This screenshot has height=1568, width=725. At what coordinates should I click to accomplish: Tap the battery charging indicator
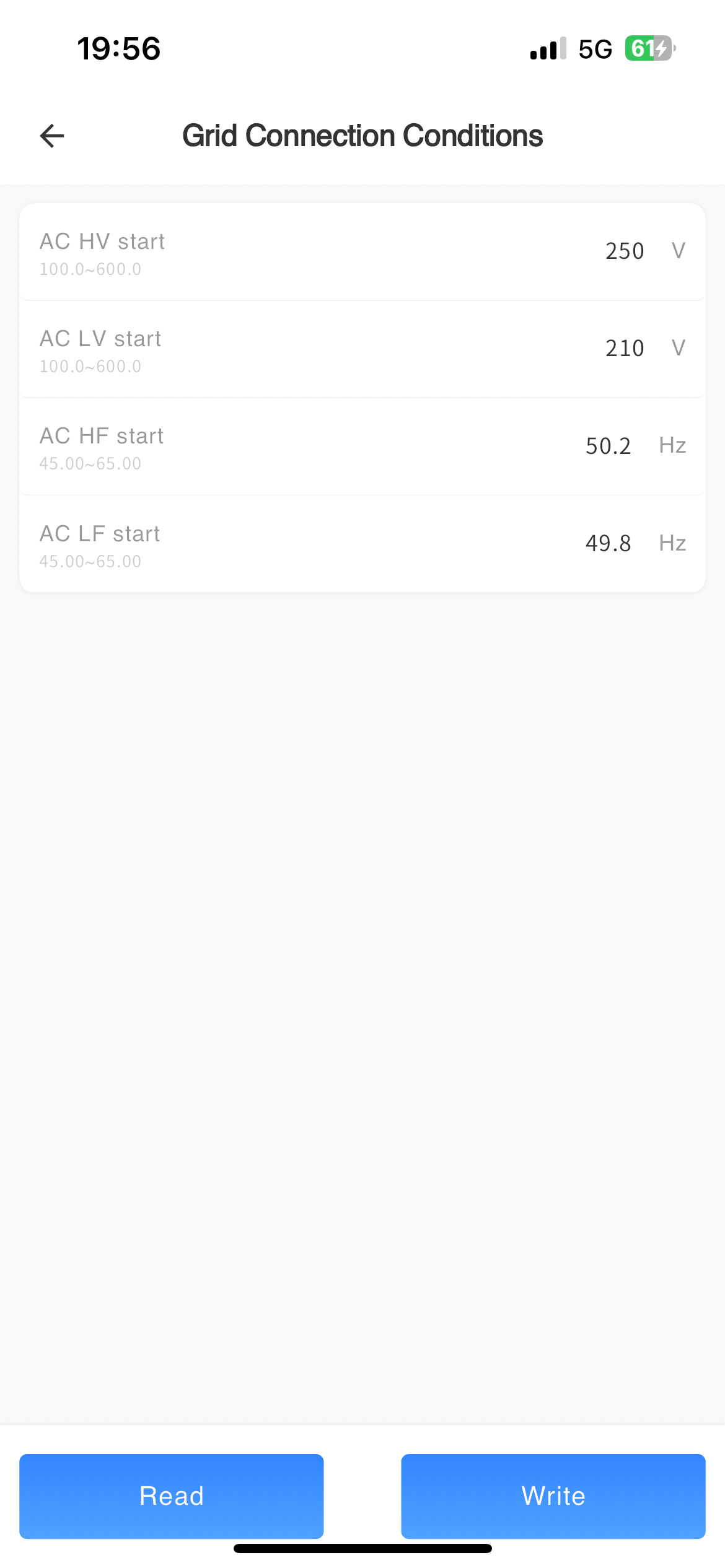(x=649, y=48)
